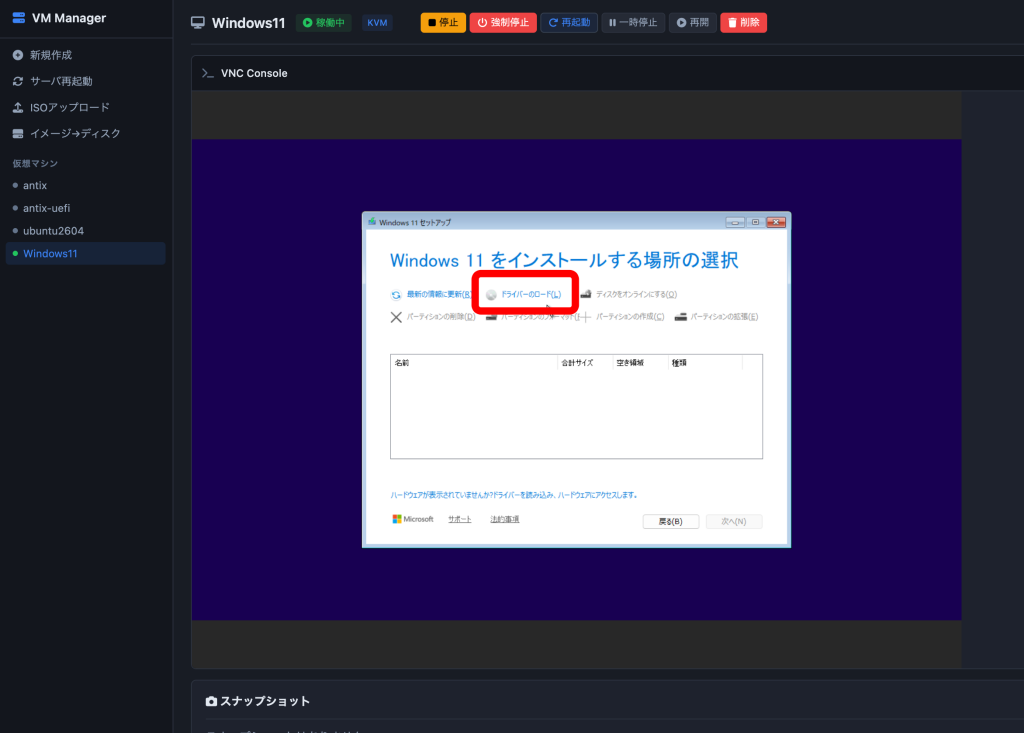Click the VM Manager logo icon
This screenshot has height=733, width=1024.
18,18
